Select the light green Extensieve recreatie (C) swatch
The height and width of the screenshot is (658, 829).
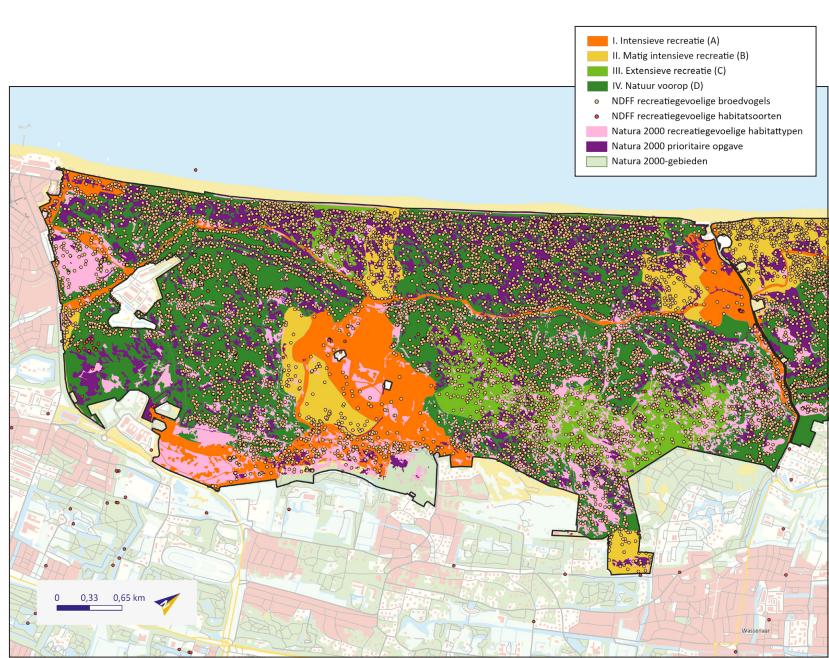pos(596,71)
